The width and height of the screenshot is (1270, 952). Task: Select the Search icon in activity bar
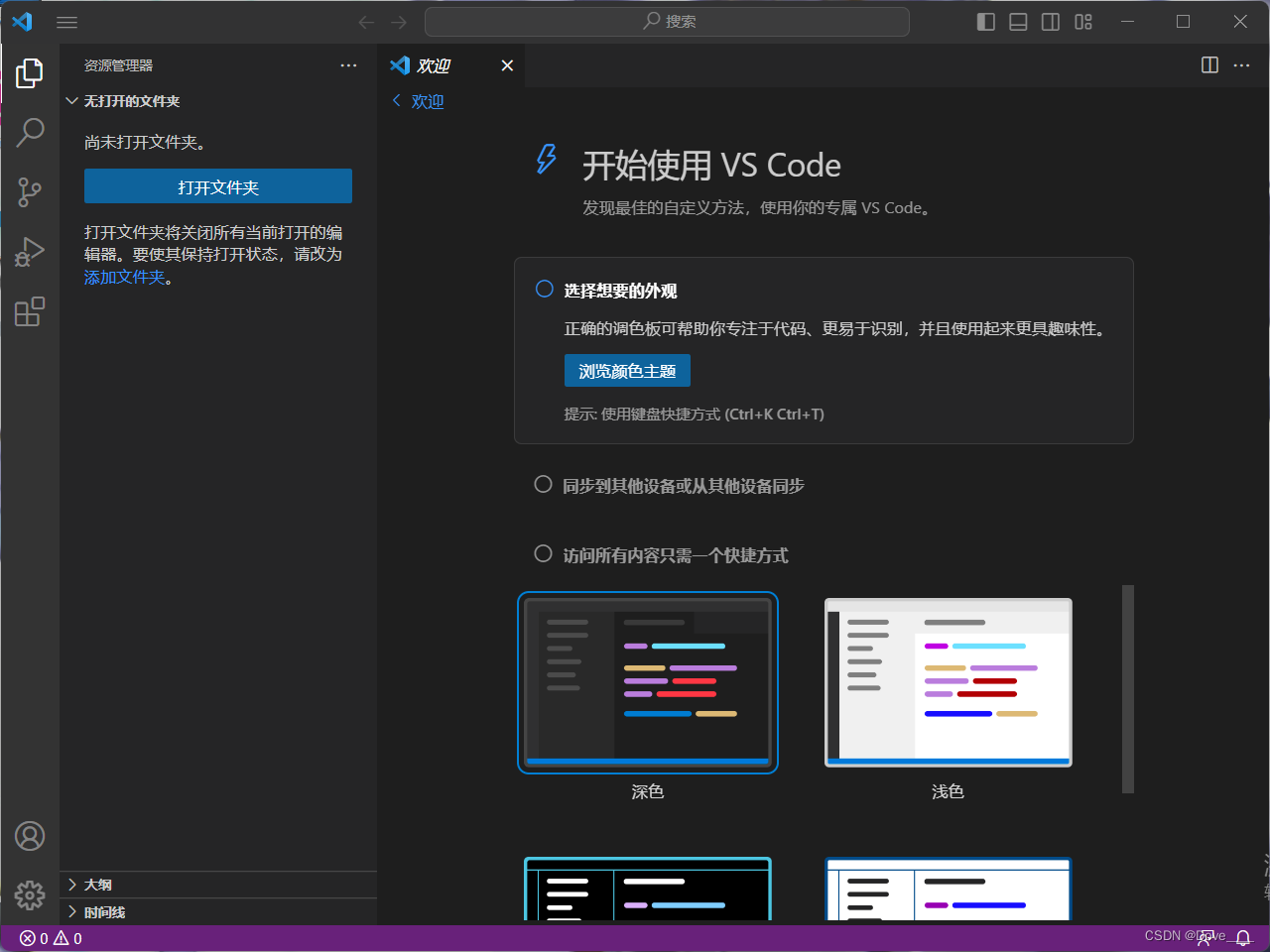coord(30,132)
